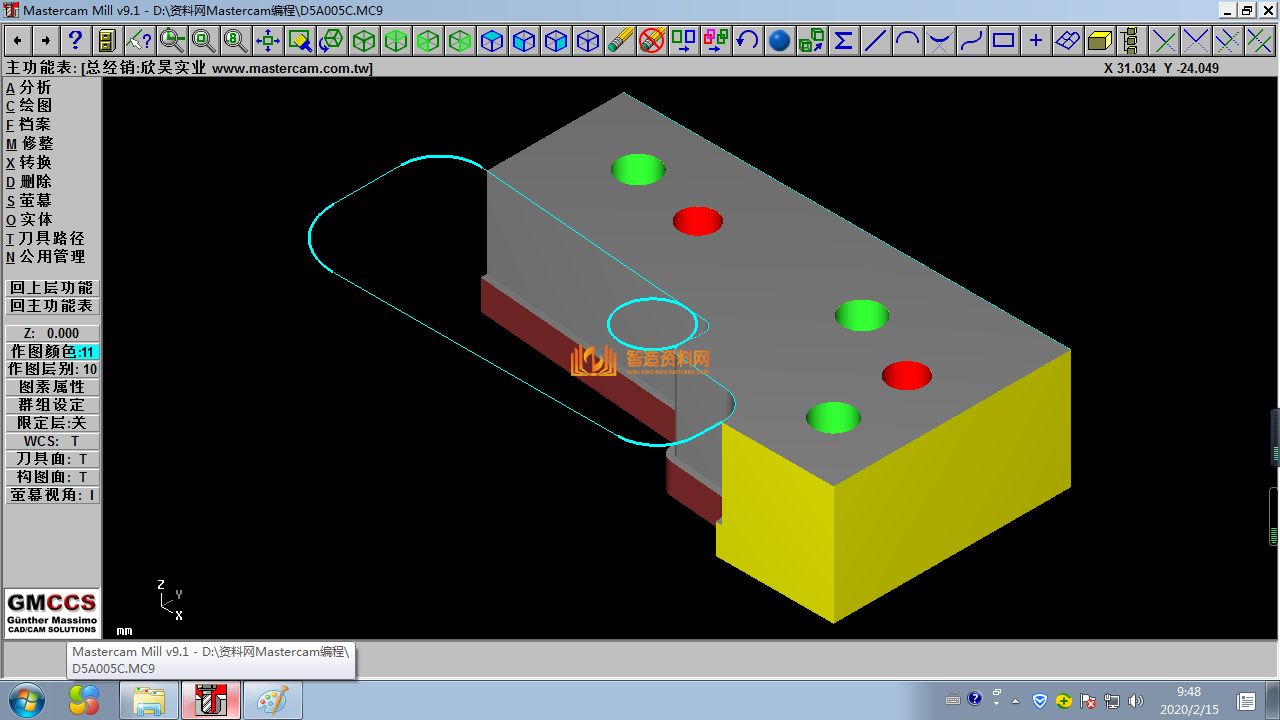
Task: Click the pencil eraser delete icon
Action: point(620,41)
